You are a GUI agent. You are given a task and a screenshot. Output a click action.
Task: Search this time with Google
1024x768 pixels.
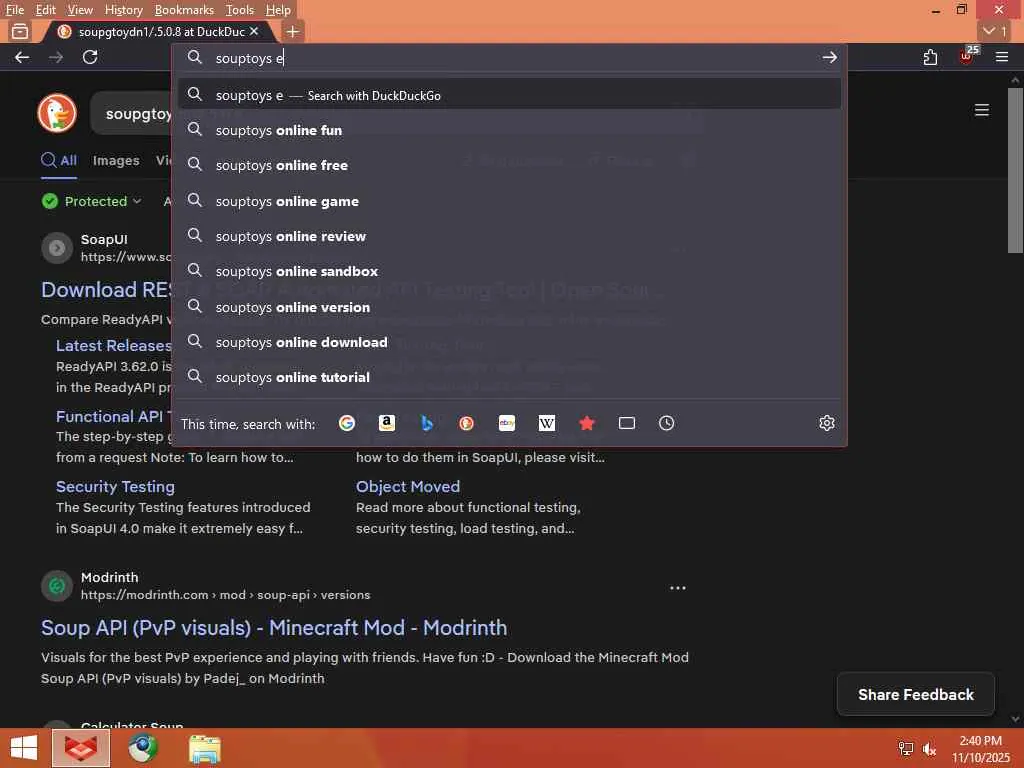[347, 423]
